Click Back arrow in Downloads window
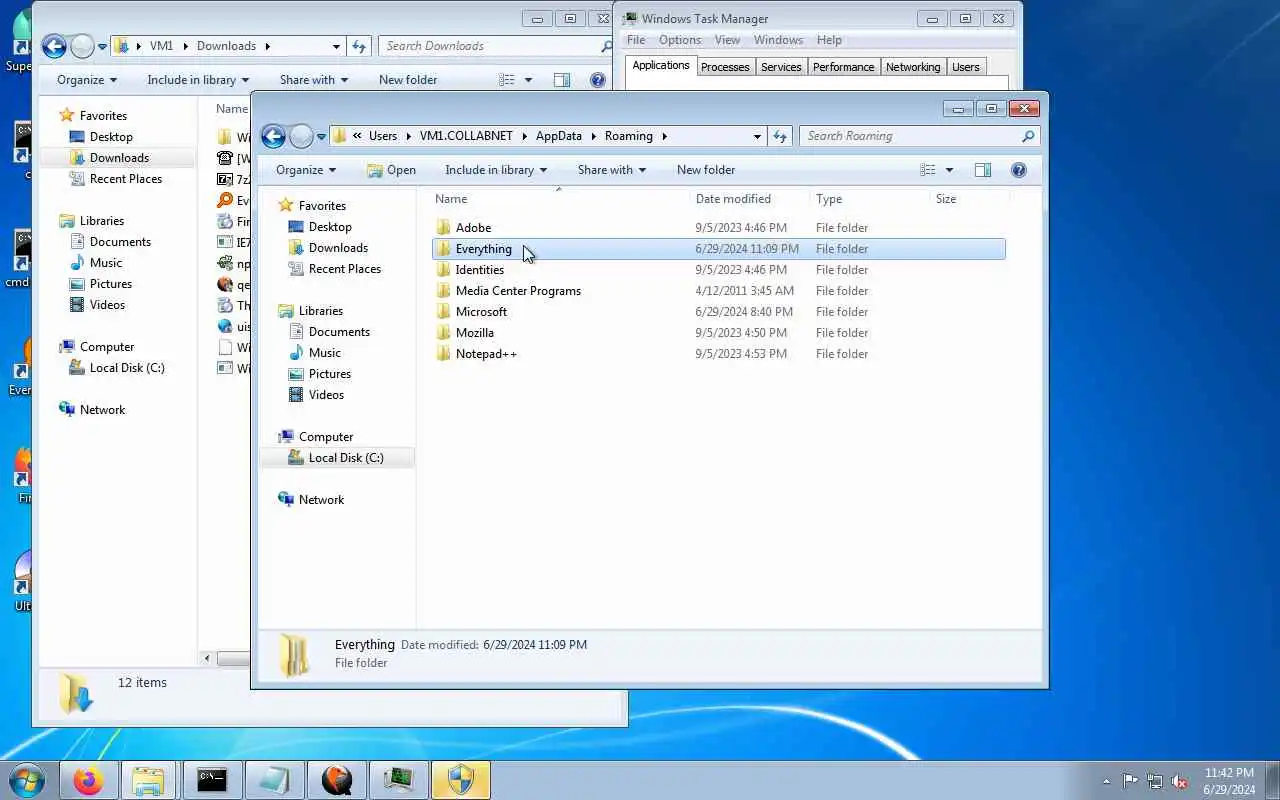The image size is (1280, 800). (54, 46)
